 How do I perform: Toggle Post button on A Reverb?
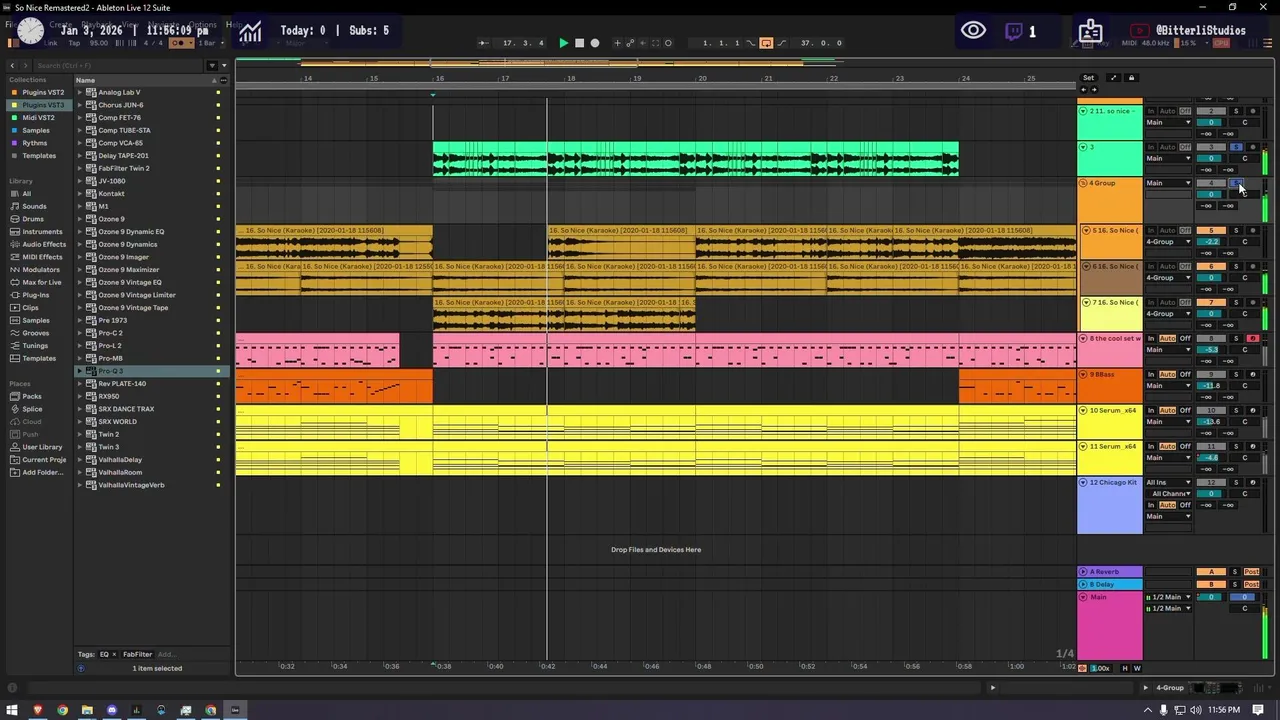(1251, 572)
